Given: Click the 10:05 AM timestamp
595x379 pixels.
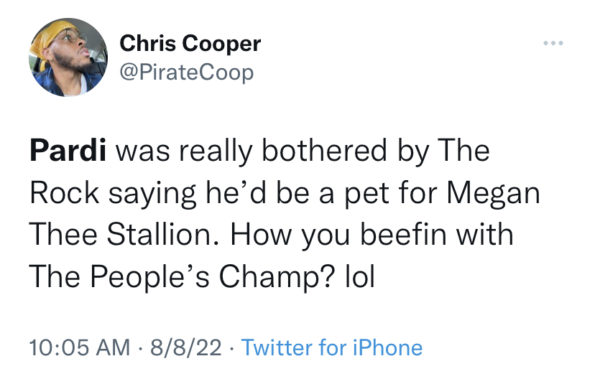Looking at the screenshot, I should (x=79, y=348).
